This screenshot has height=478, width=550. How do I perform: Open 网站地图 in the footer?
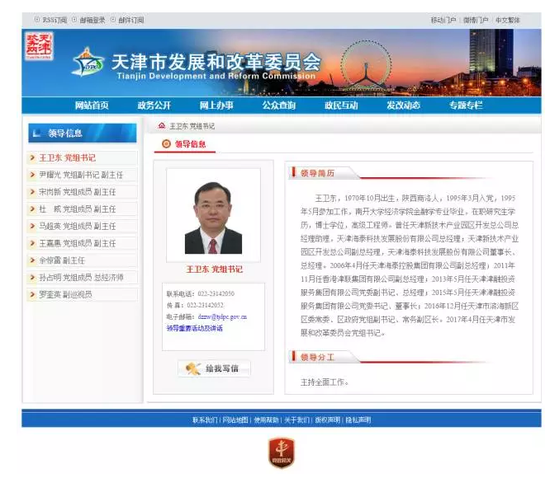pyautogui.click(x=235, y=420)
